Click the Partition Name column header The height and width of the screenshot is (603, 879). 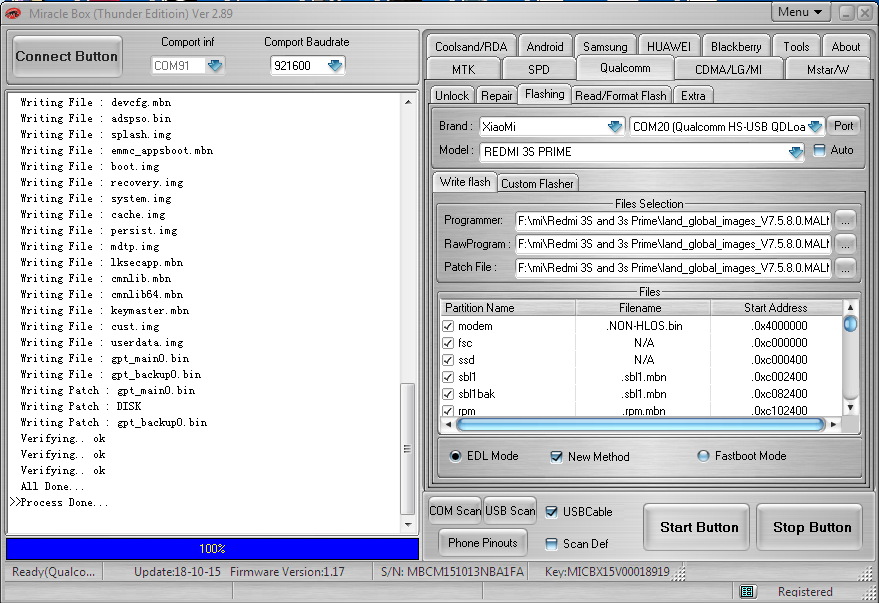tap(508, 308)
